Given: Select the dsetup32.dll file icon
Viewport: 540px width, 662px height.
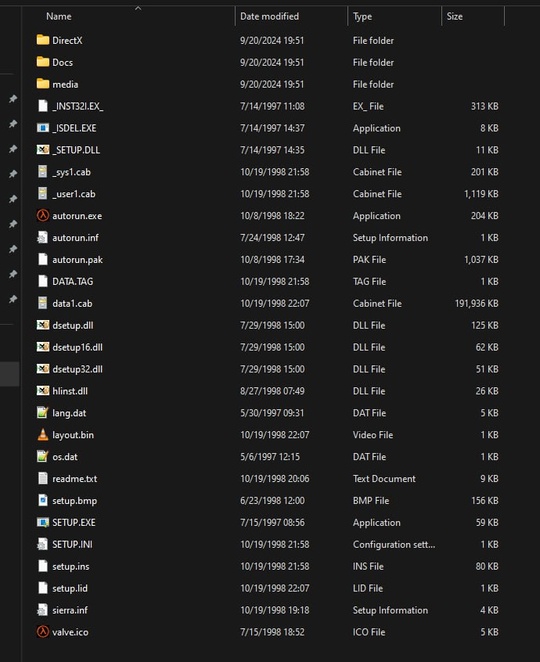Looking at the screenshot, I should (x=43, y=369).
